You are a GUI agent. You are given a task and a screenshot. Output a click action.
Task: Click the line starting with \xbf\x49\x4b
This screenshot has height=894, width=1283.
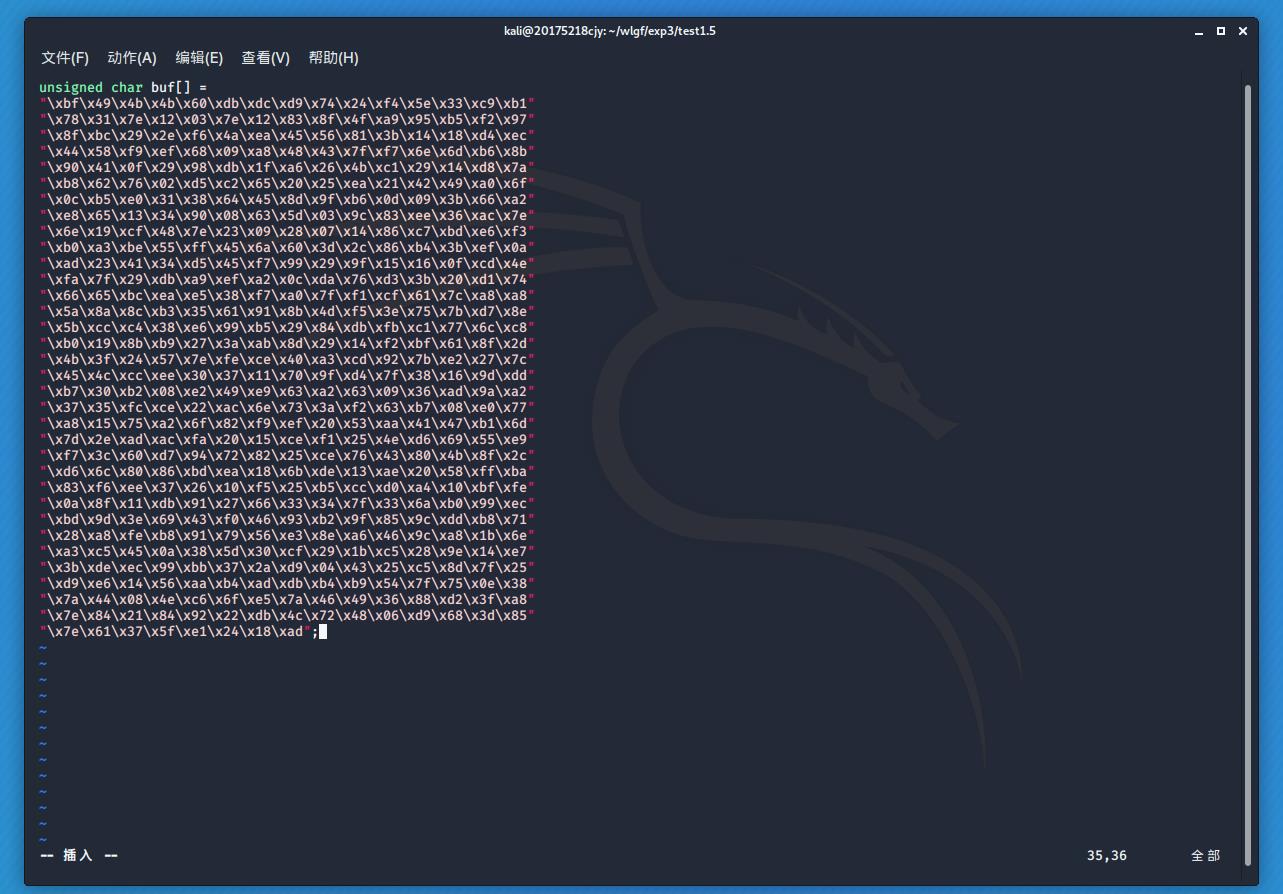point(288,104)
